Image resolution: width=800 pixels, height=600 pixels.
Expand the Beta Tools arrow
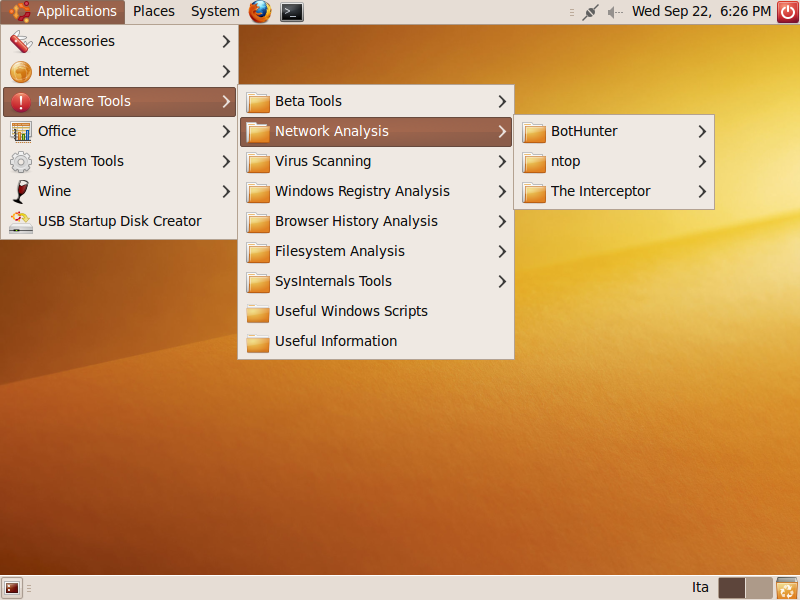pyautogui.click(x=502, y=102)
